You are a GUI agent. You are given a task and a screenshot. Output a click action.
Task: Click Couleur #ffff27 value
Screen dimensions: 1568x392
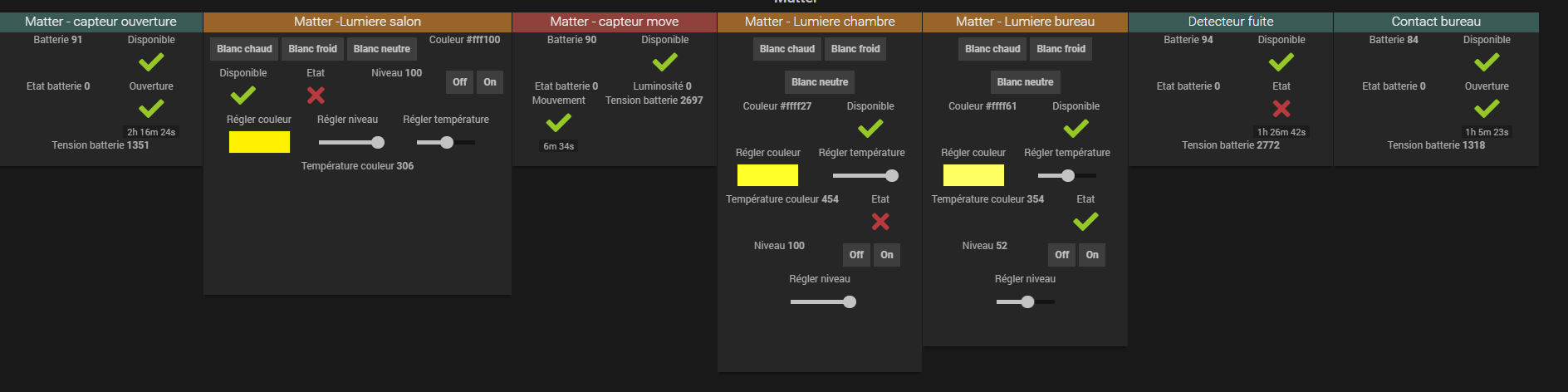pos(777,106)
